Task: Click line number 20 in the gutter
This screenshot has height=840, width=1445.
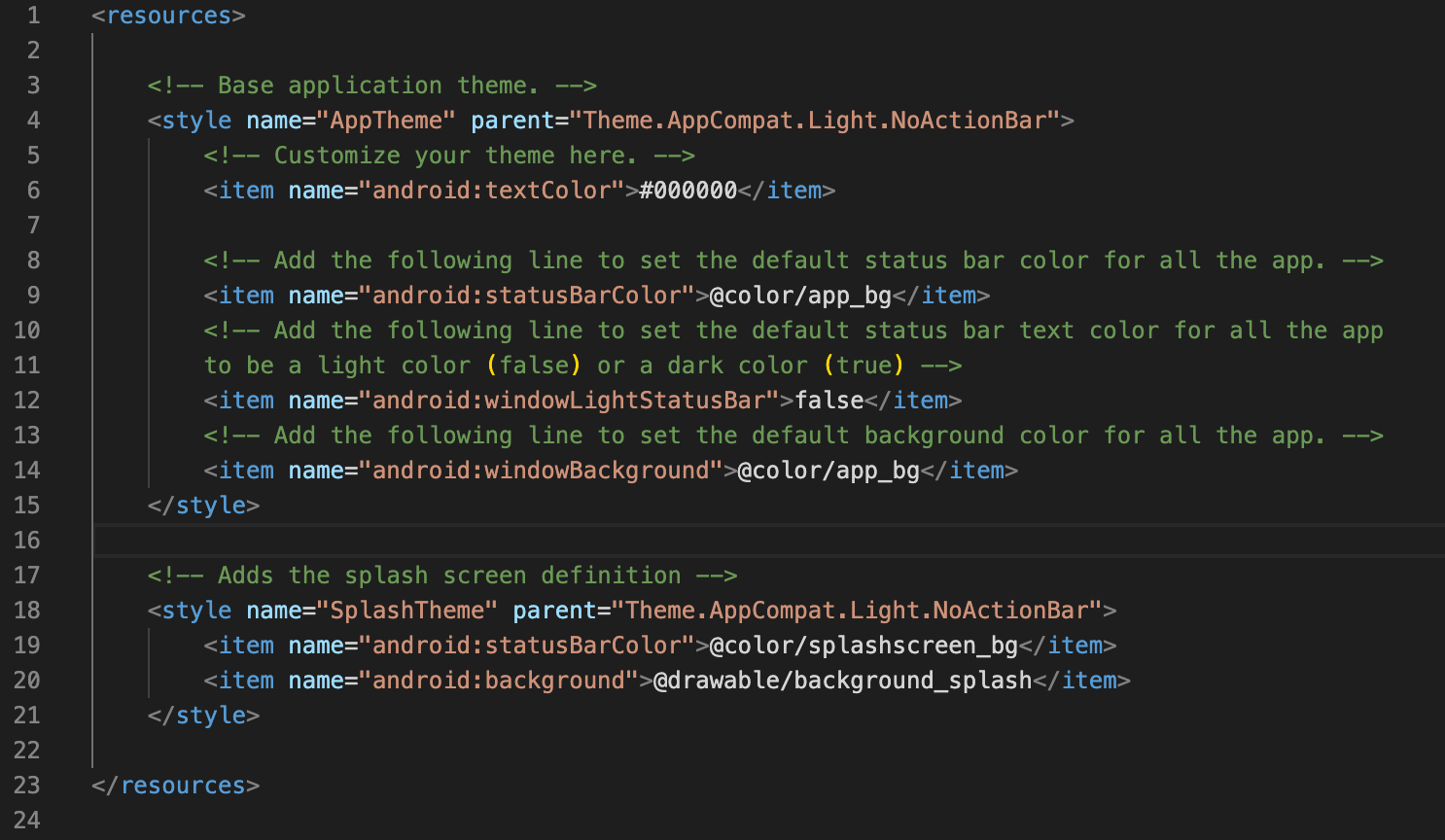Action: (x=26, y=681)
